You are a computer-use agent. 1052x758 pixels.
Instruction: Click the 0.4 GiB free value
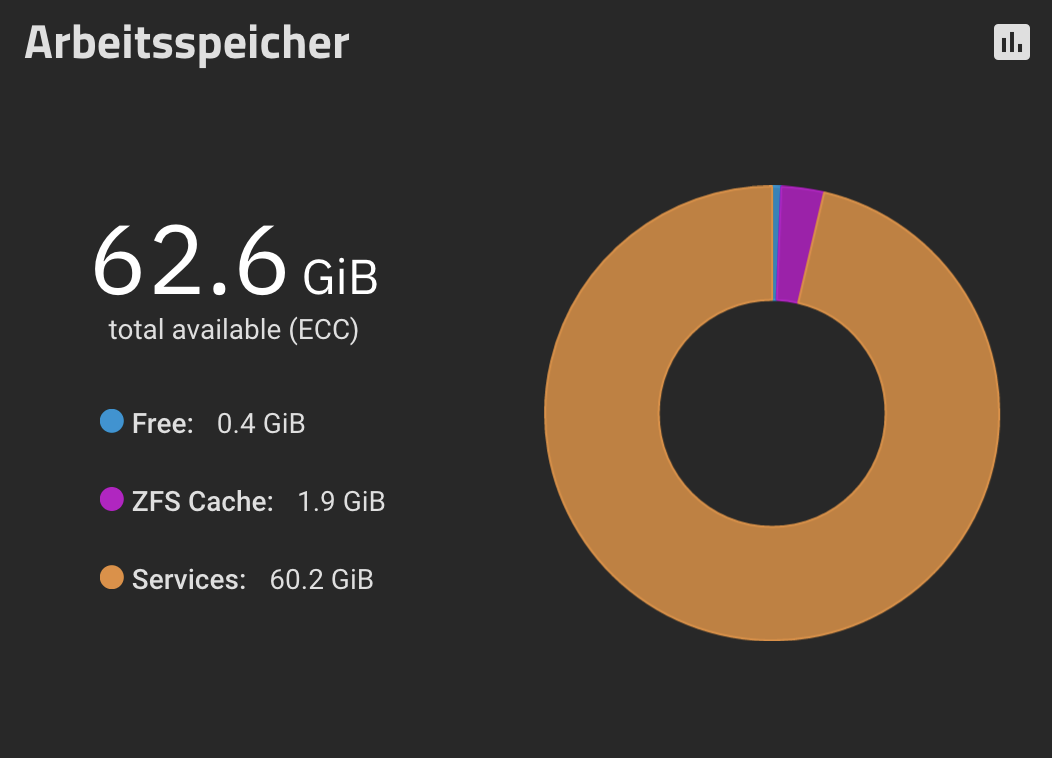click(x=261, y=423)
